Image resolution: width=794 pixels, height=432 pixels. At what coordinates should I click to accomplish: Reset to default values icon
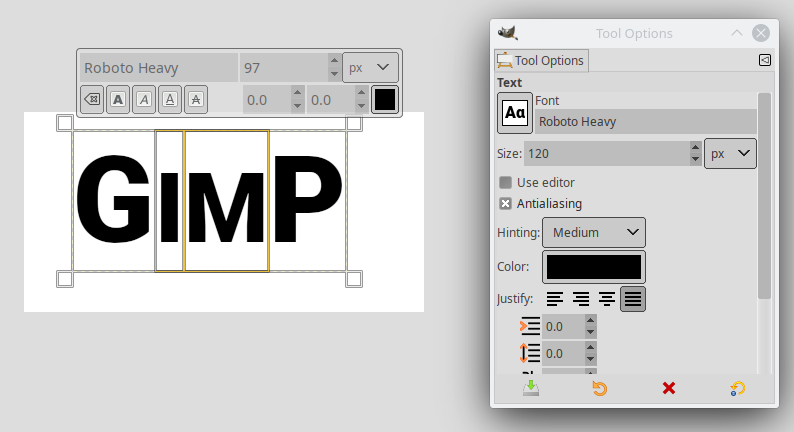pos(738,388)
